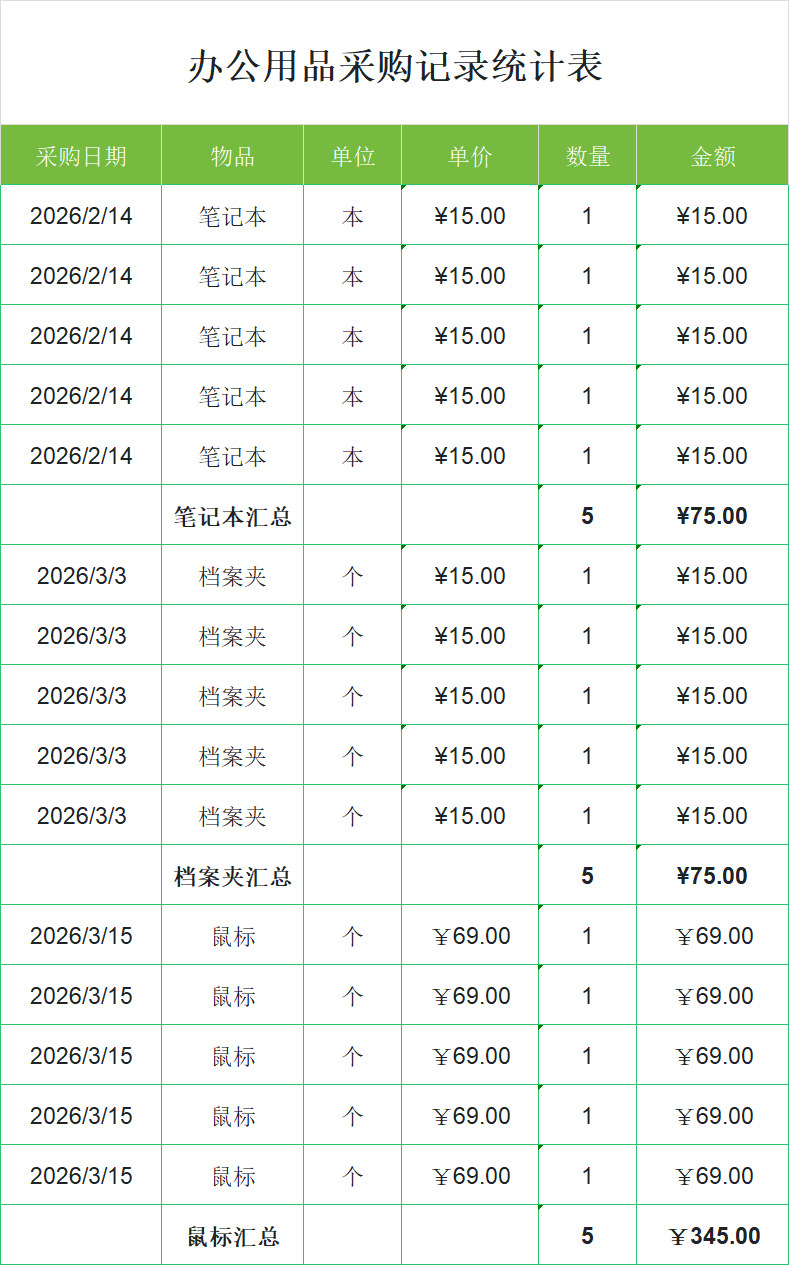The width and height of the screenshot is (789, 1265).
Task: Click the 数量 column header
Action: 587,156
